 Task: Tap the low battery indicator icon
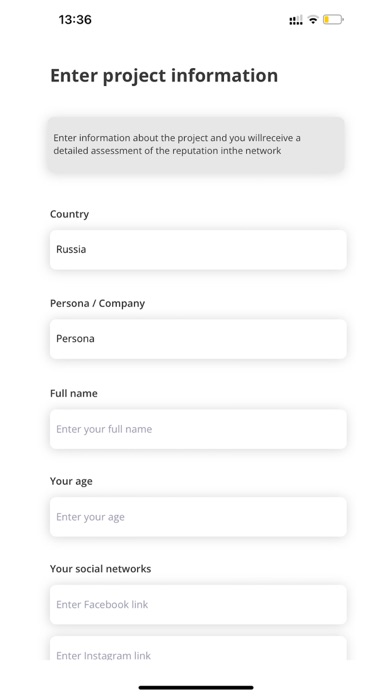(333, 20)
